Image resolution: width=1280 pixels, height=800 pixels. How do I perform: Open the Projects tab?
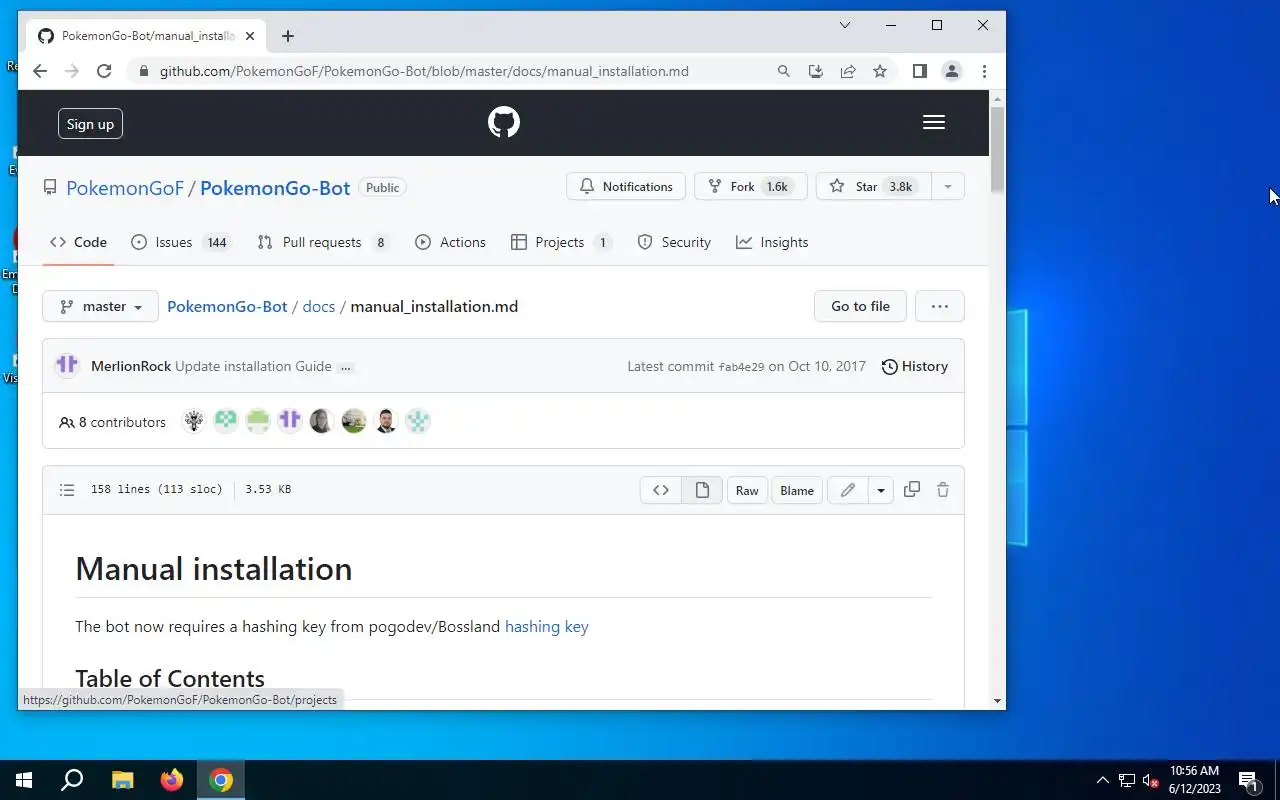(x=561, y=242)
